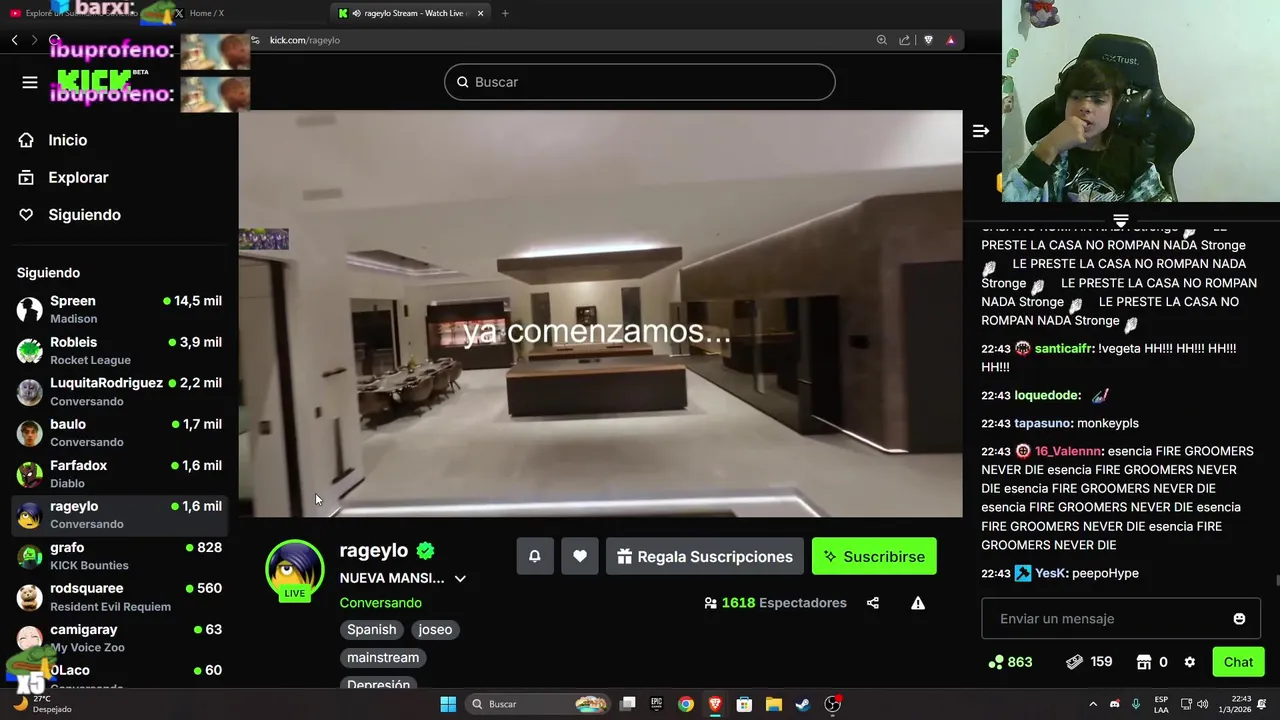Open Microsoft Store from the taskbar
1280x720 pixels.
click(x=744, y=704)
